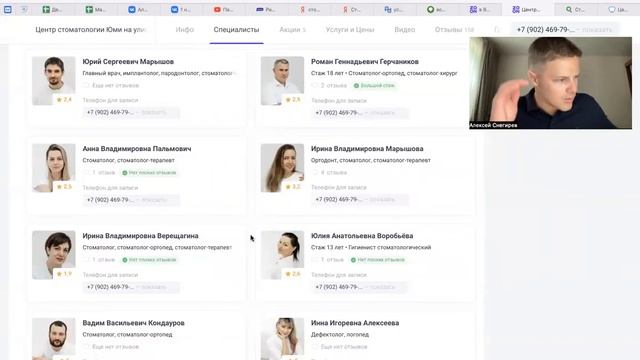
Task: Click "Стаж 13 лет" text on Воробьёва card
Action: click(x=327, y=247)
